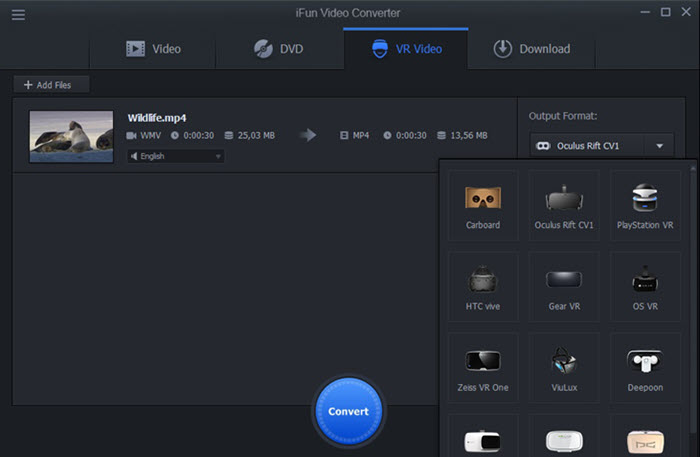Choose the Carboard headset preset
This screenshot has height=457, width=700.
(483, 206)
